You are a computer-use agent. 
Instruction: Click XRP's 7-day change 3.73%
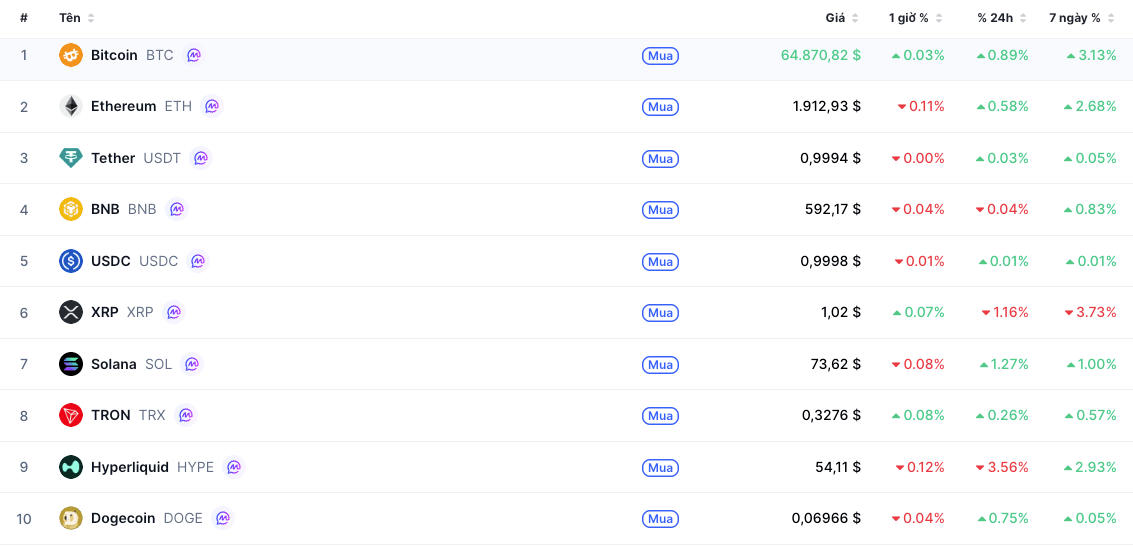1090,312
